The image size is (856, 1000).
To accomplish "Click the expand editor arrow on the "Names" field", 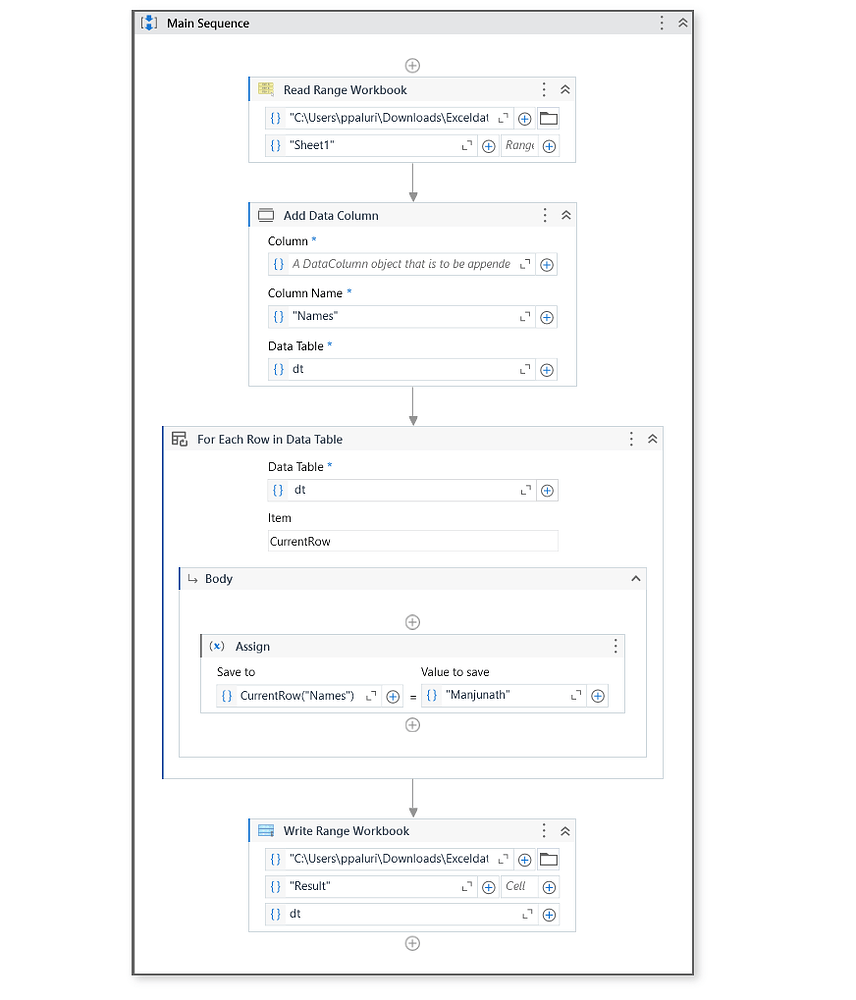I will [524, 317].
